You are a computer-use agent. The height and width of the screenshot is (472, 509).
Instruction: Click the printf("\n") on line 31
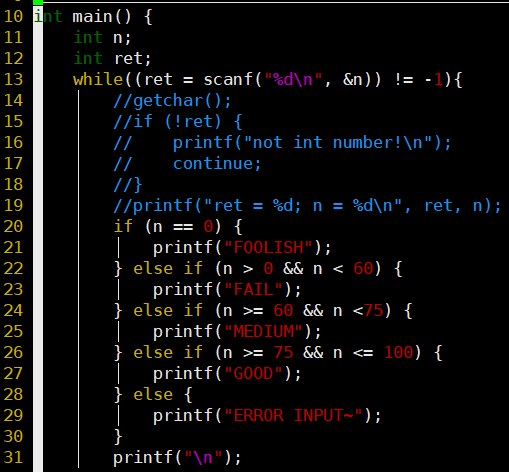[x=177, y=458]
